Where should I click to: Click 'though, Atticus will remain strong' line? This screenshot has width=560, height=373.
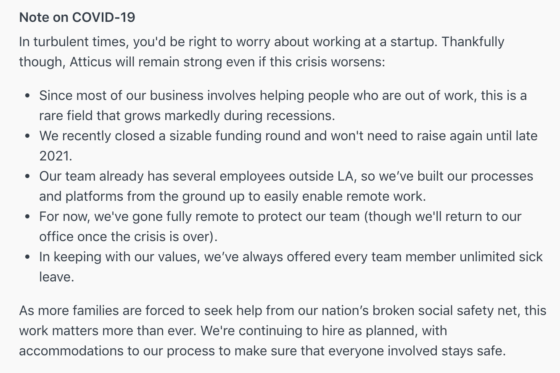[202, 62]
